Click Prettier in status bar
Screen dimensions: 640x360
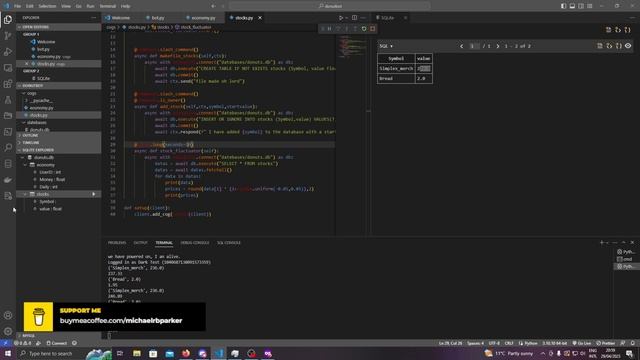pos(605,343)
